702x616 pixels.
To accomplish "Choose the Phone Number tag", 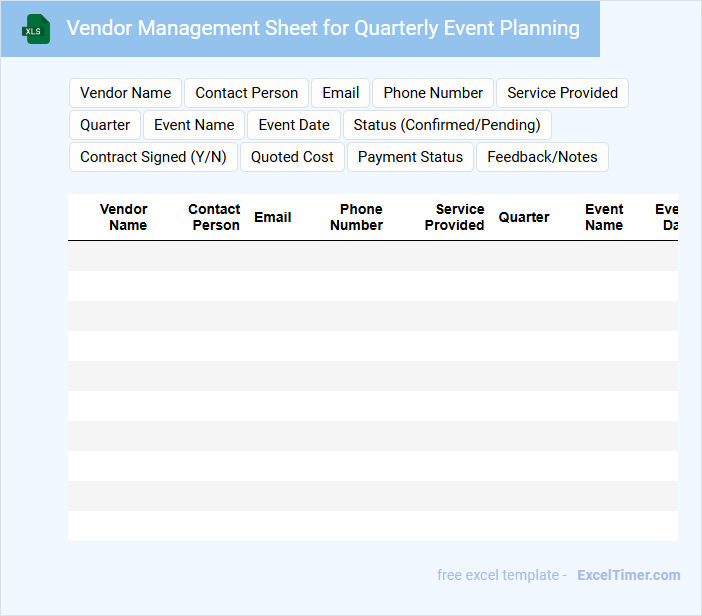I will [x=433, y=93].
